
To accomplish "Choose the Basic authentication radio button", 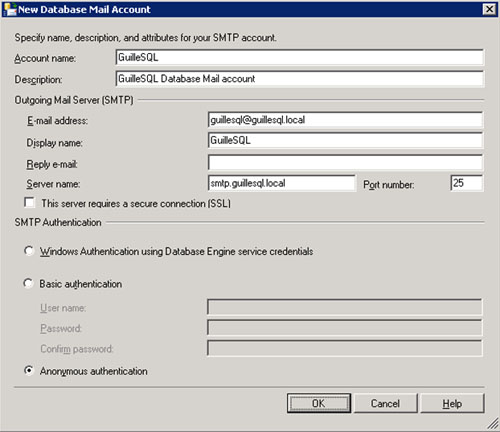I will (x=28, y=283).
